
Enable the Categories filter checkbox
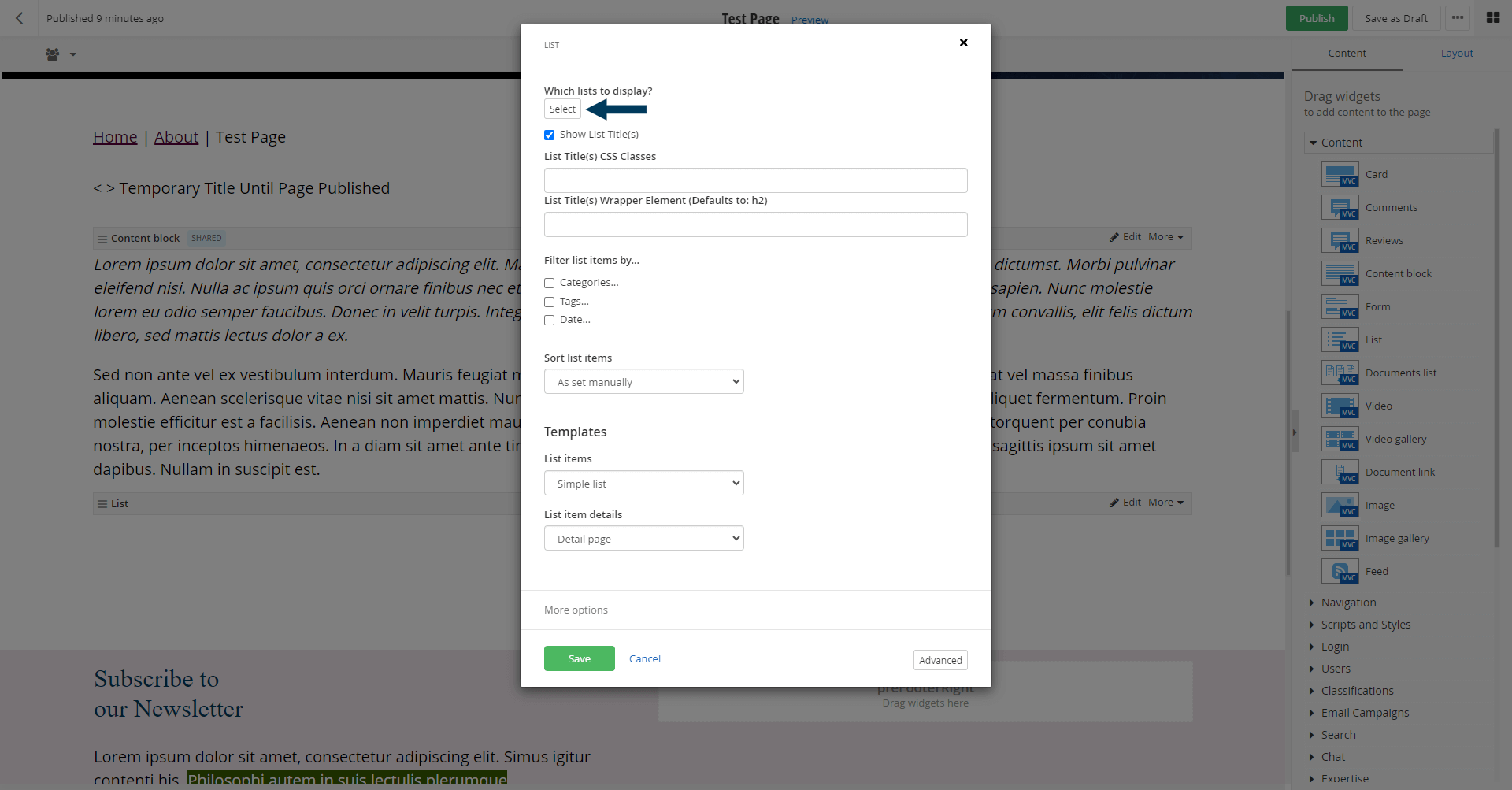pos(549,283)
